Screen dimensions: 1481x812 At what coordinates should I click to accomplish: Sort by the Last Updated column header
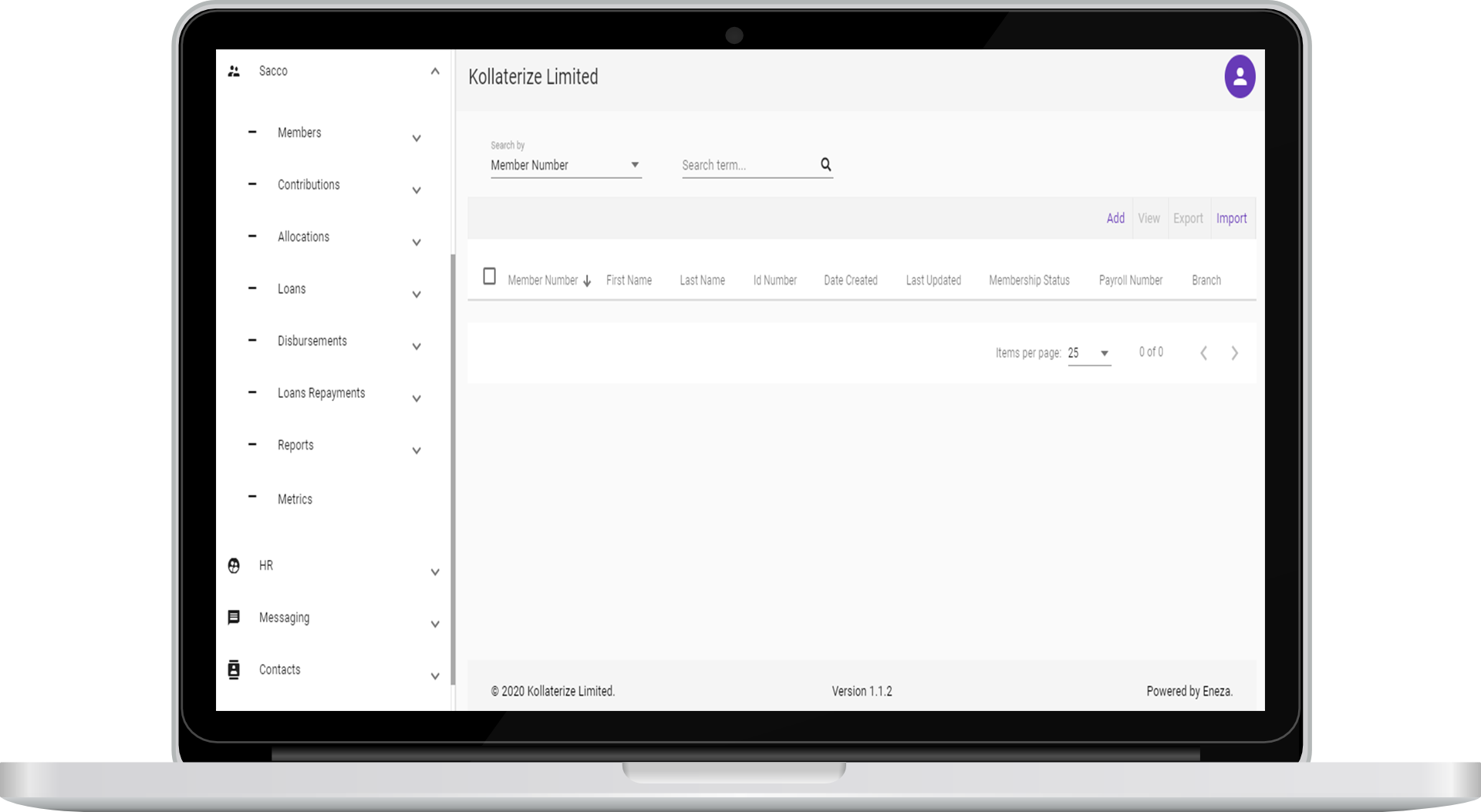click(933, 281)
